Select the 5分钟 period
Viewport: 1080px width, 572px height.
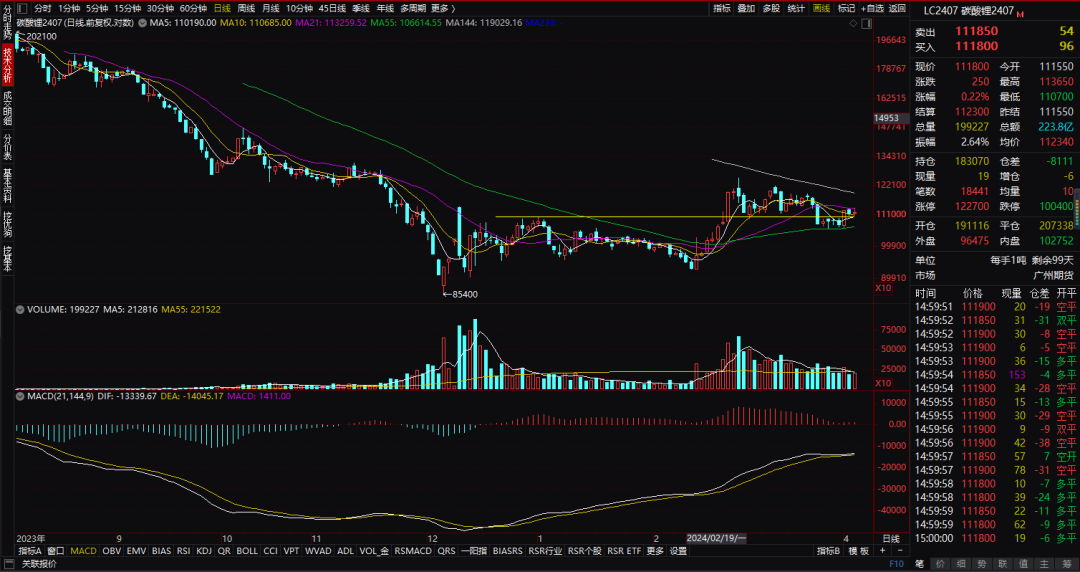pos(97,8)
